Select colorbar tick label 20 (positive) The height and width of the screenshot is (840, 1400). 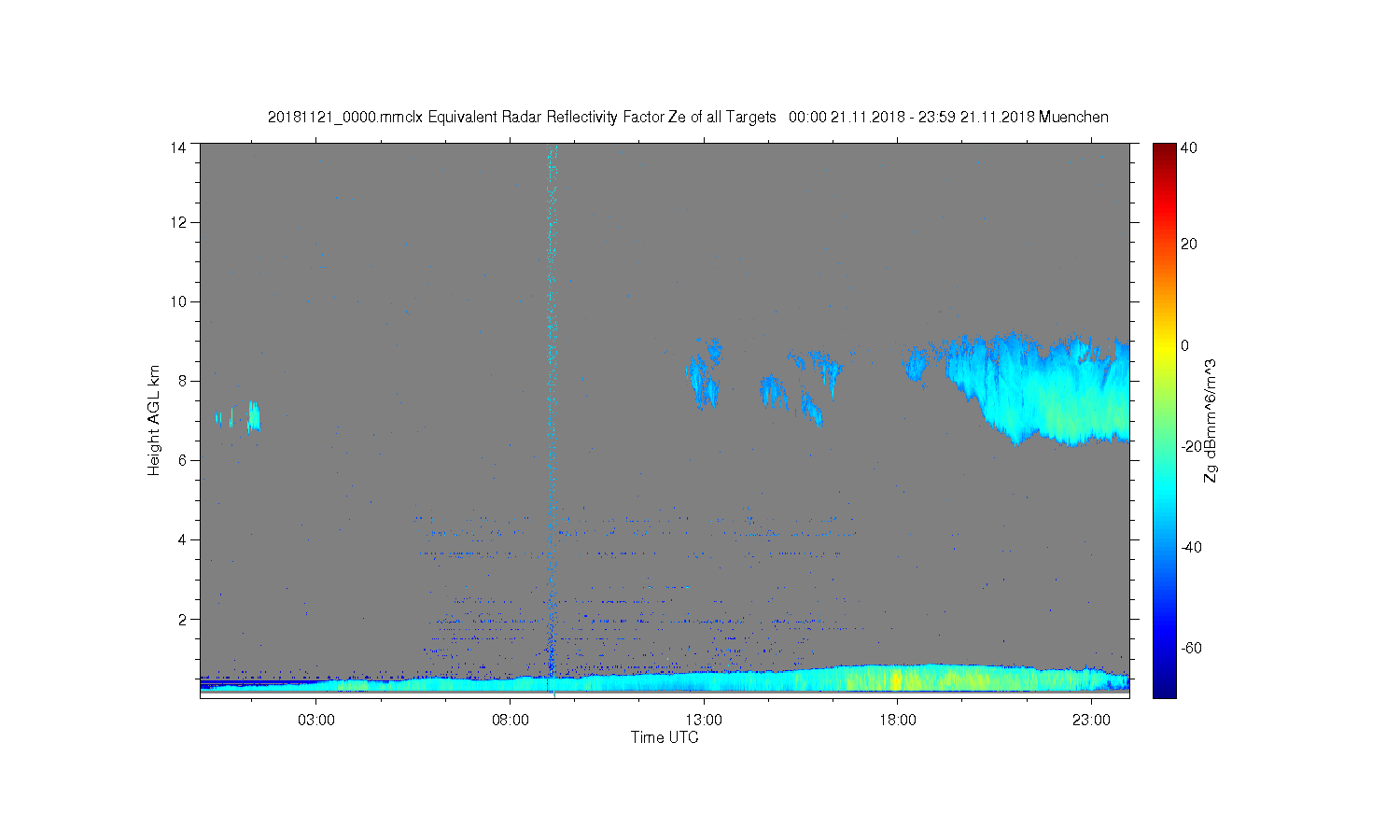coord(1189,245)
